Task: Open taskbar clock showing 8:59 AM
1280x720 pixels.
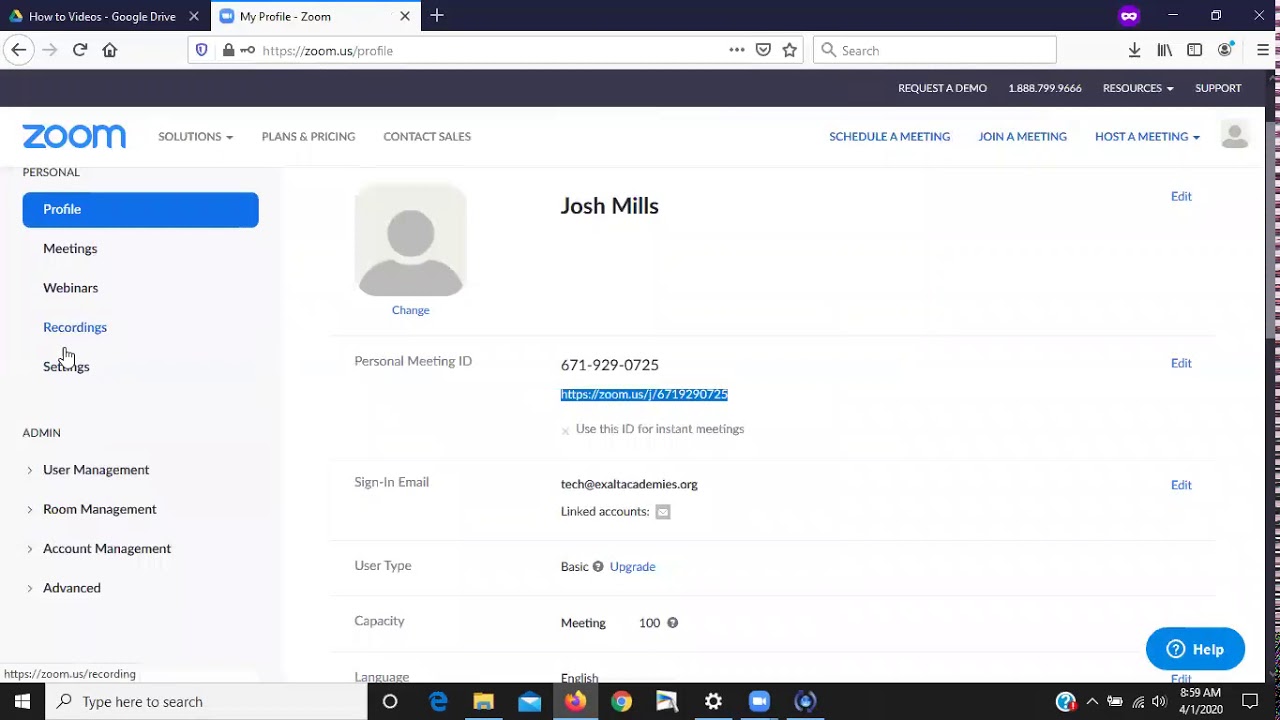Action: tap(1201, 701)
